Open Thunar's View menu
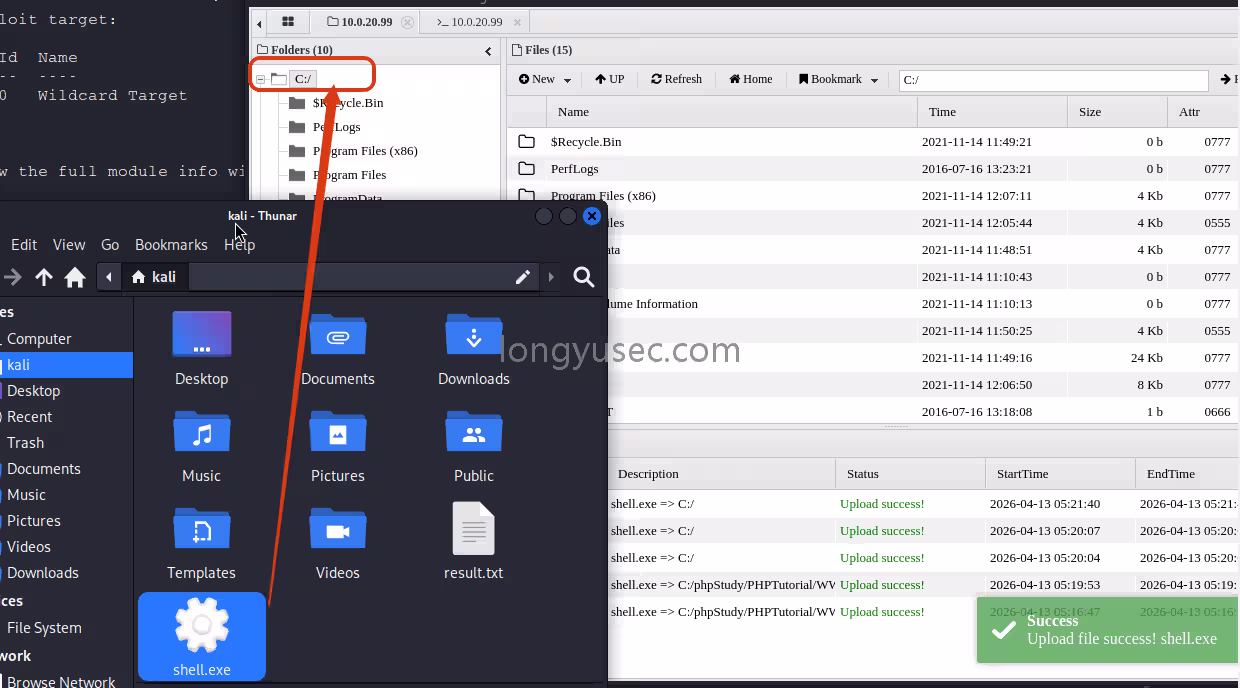The height and width of the screenshot is (688, 1240). pyautogui.click(x=69, y=244)
